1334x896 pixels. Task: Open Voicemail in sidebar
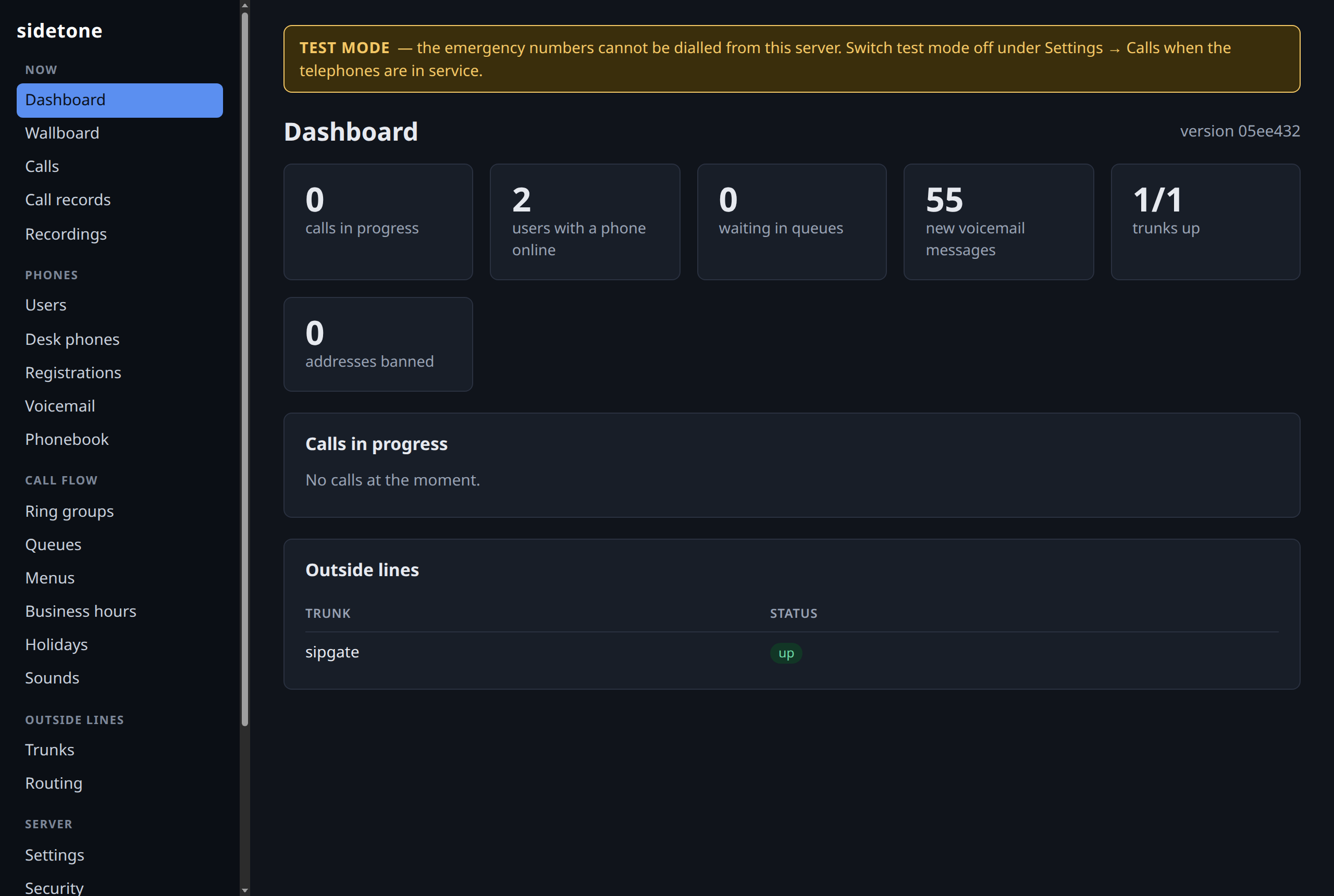pos(119,406)
